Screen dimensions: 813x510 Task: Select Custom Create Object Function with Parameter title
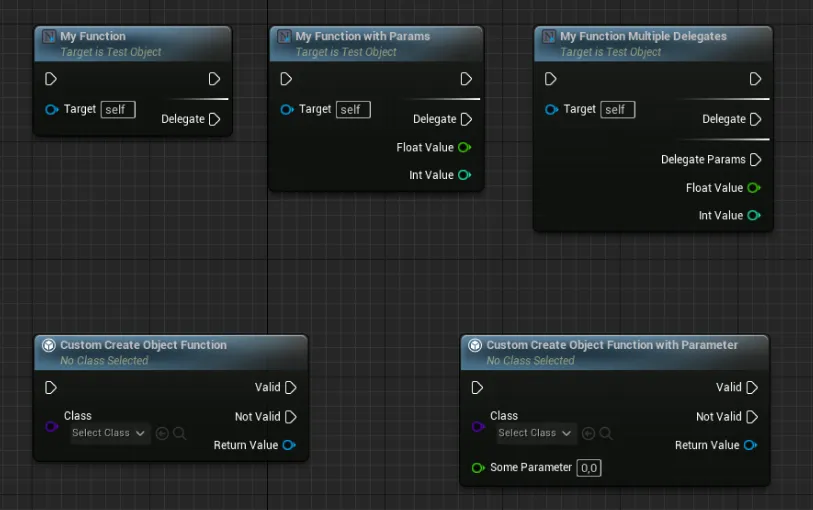(612, 345)
